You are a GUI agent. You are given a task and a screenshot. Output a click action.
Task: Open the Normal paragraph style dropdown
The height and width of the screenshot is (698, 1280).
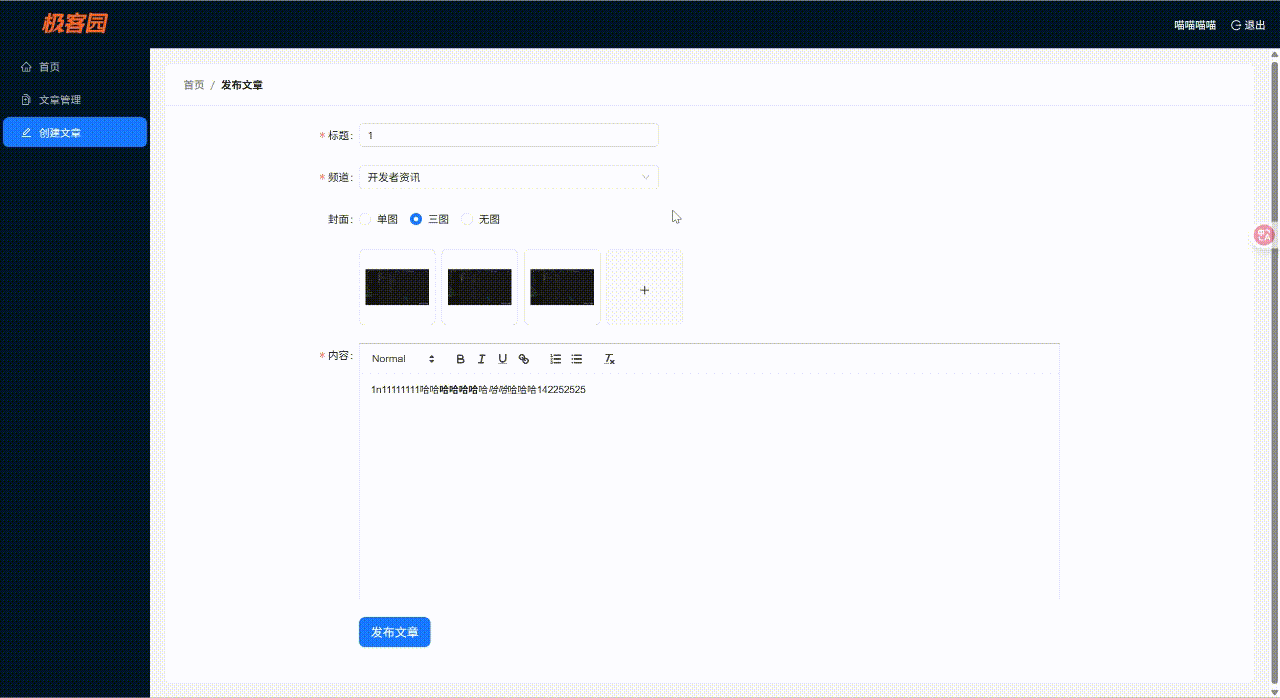tap(400, 358)
